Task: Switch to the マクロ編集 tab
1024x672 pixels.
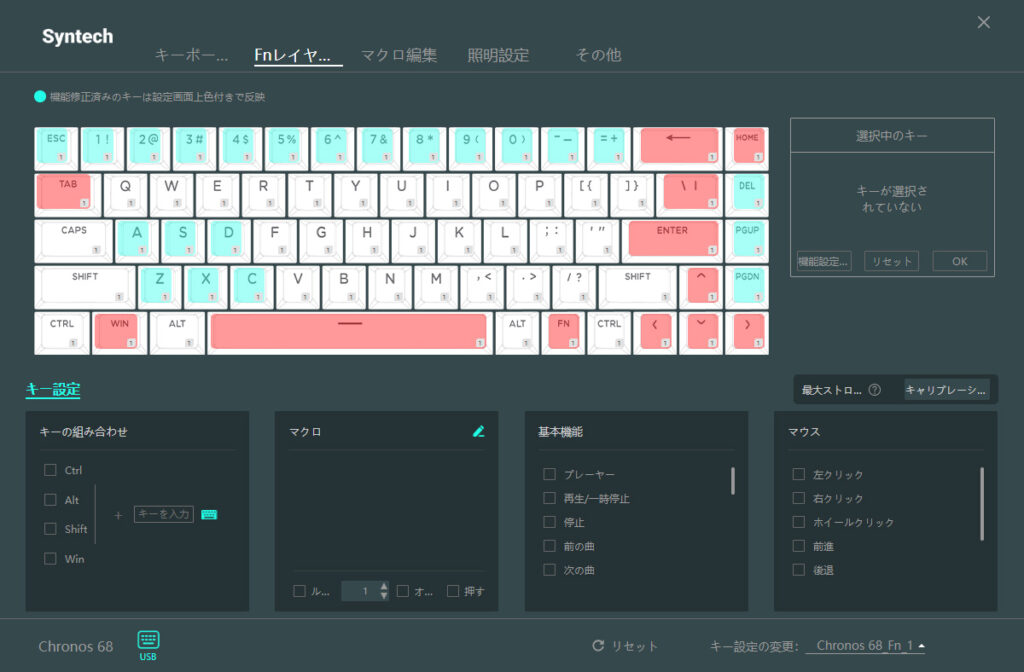Action: click(x=399, y=55)
